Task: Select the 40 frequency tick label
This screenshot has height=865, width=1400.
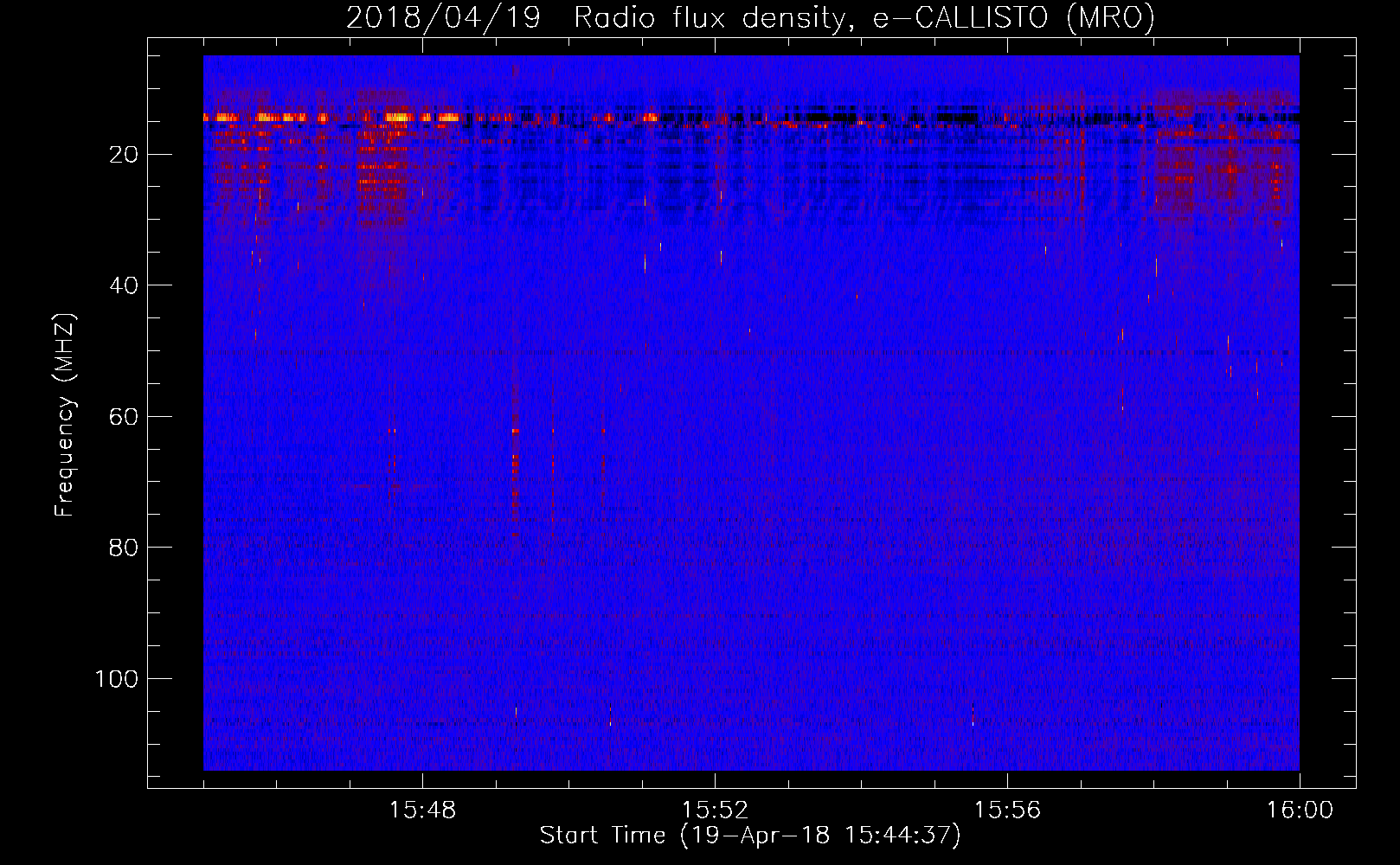Action: click(x=125, y=285)
